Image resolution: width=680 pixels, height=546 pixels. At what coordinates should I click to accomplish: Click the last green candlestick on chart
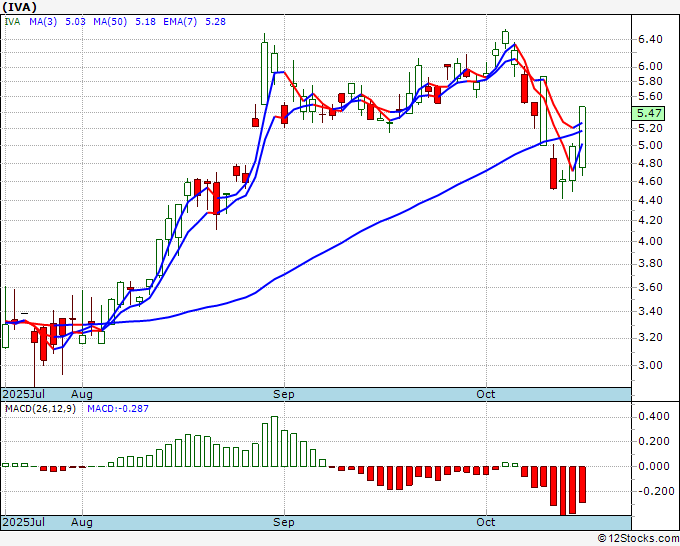[583, 137]
